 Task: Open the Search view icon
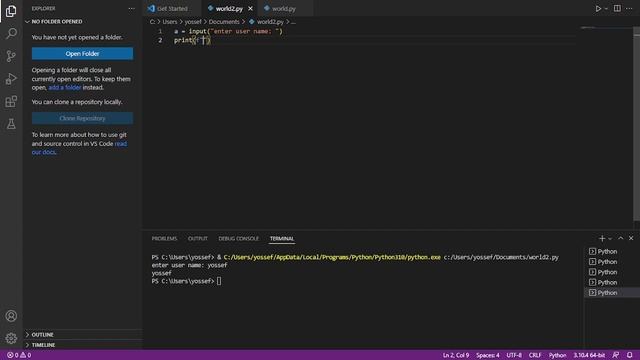11,33
